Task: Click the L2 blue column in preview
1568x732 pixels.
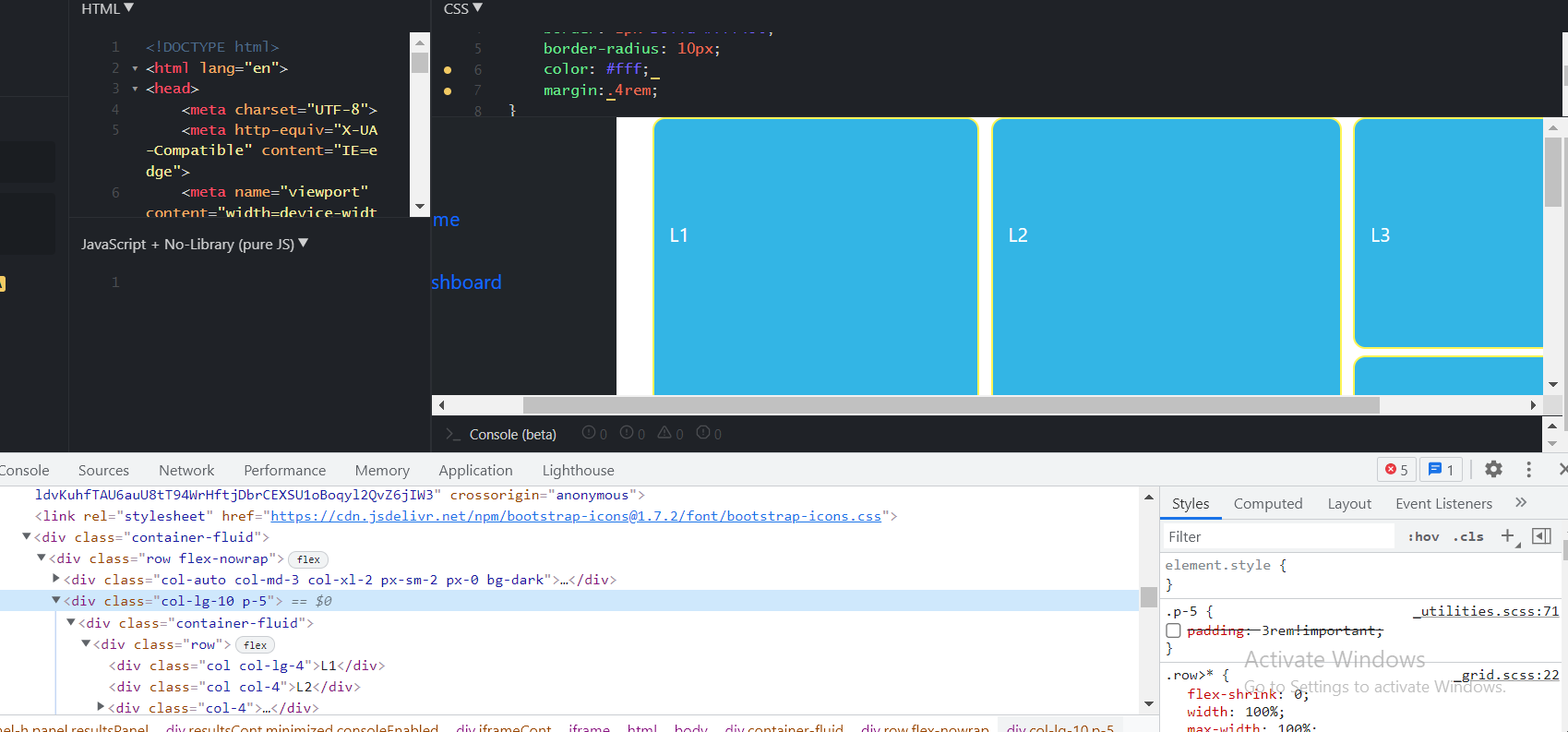Action: click(x=1166, y=257)
